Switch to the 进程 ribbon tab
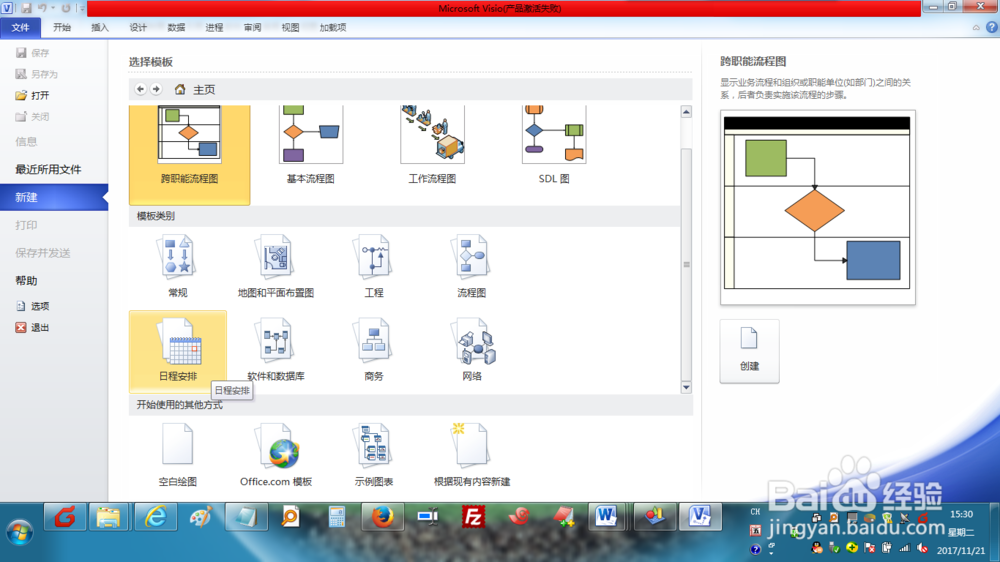The height and width of the screenshot is (562, 1000). pyautogui.click(x=214, y=27)
